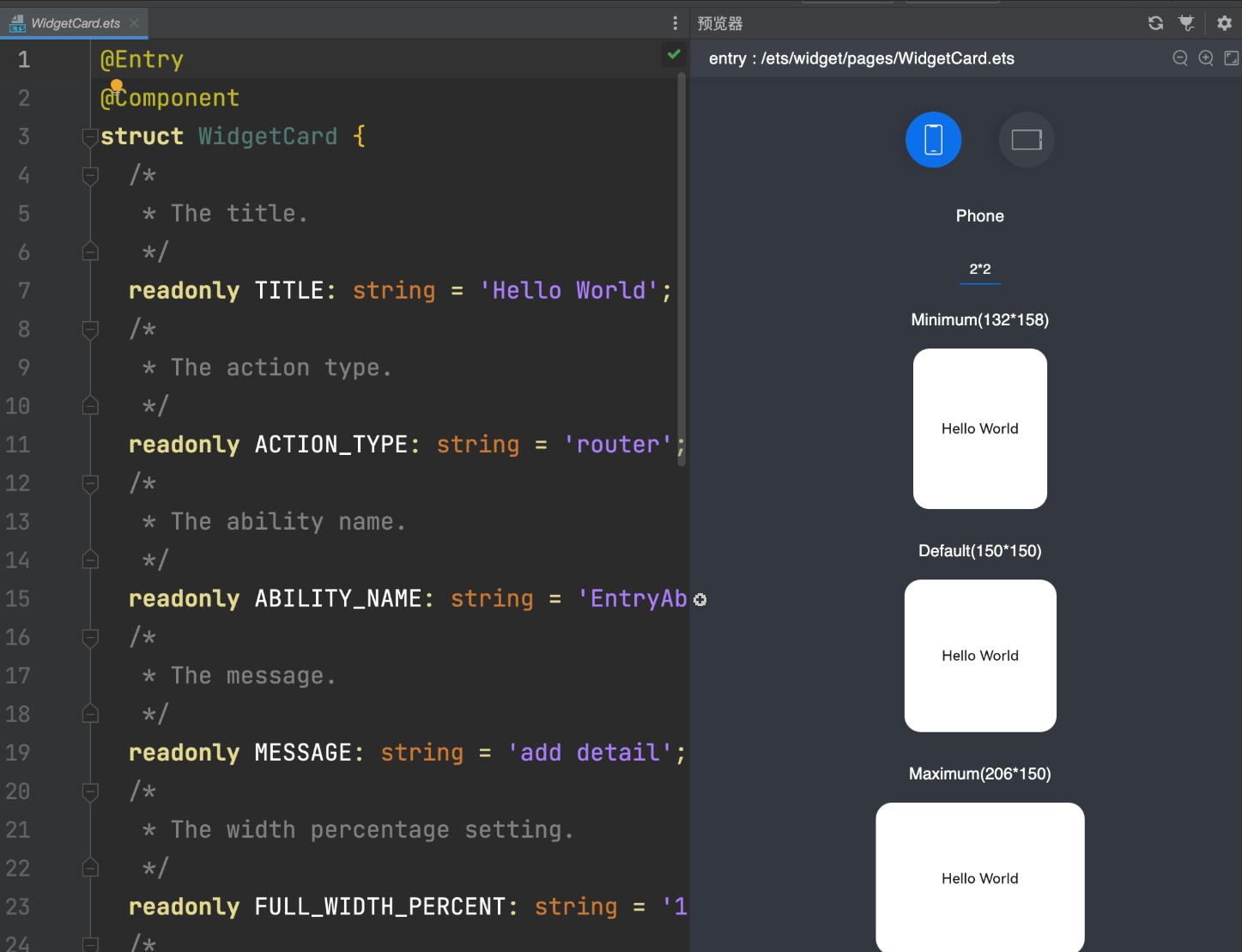Collapse the struct WidgetCard block on line 3
The image size is (1242, 952).
pyautogui.click(x=90, y=136)
